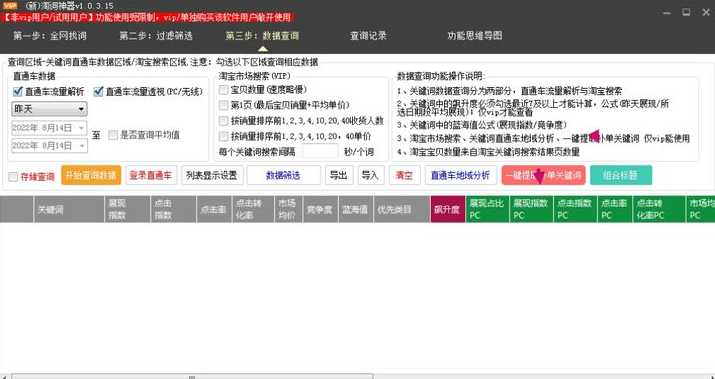Click 登录直通车 button
This screenshot has height=379, width=715.
[151, 176]
